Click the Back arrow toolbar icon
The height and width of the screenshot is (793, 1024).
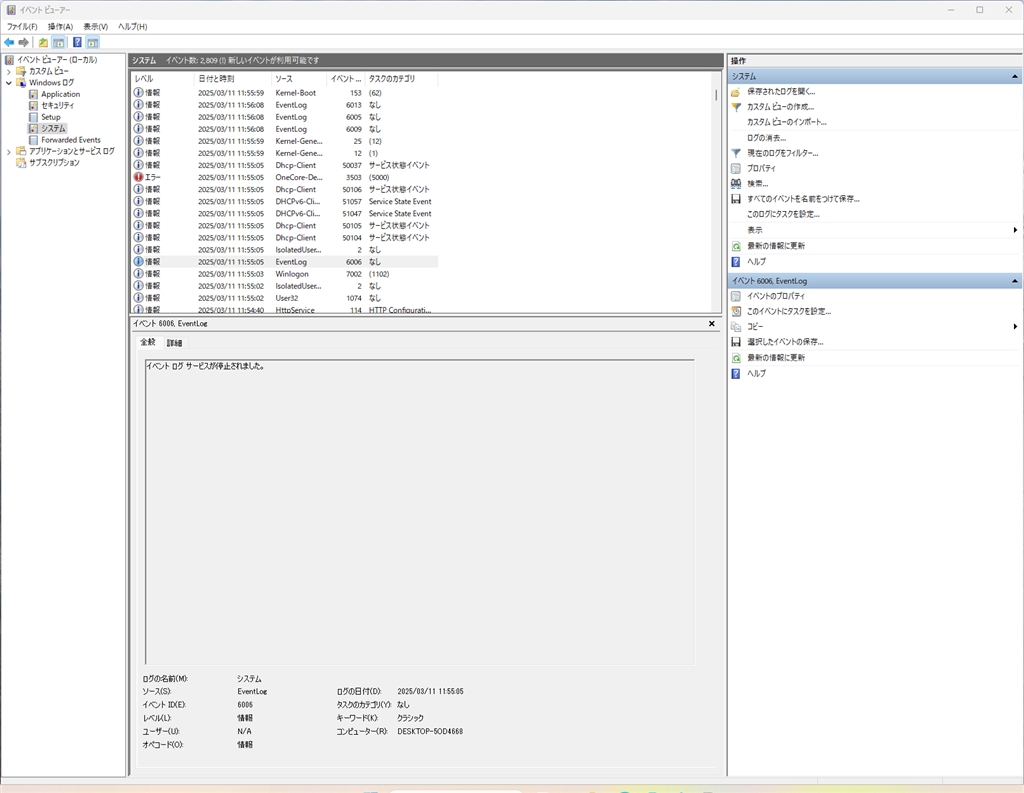click(x=9, y=42)
